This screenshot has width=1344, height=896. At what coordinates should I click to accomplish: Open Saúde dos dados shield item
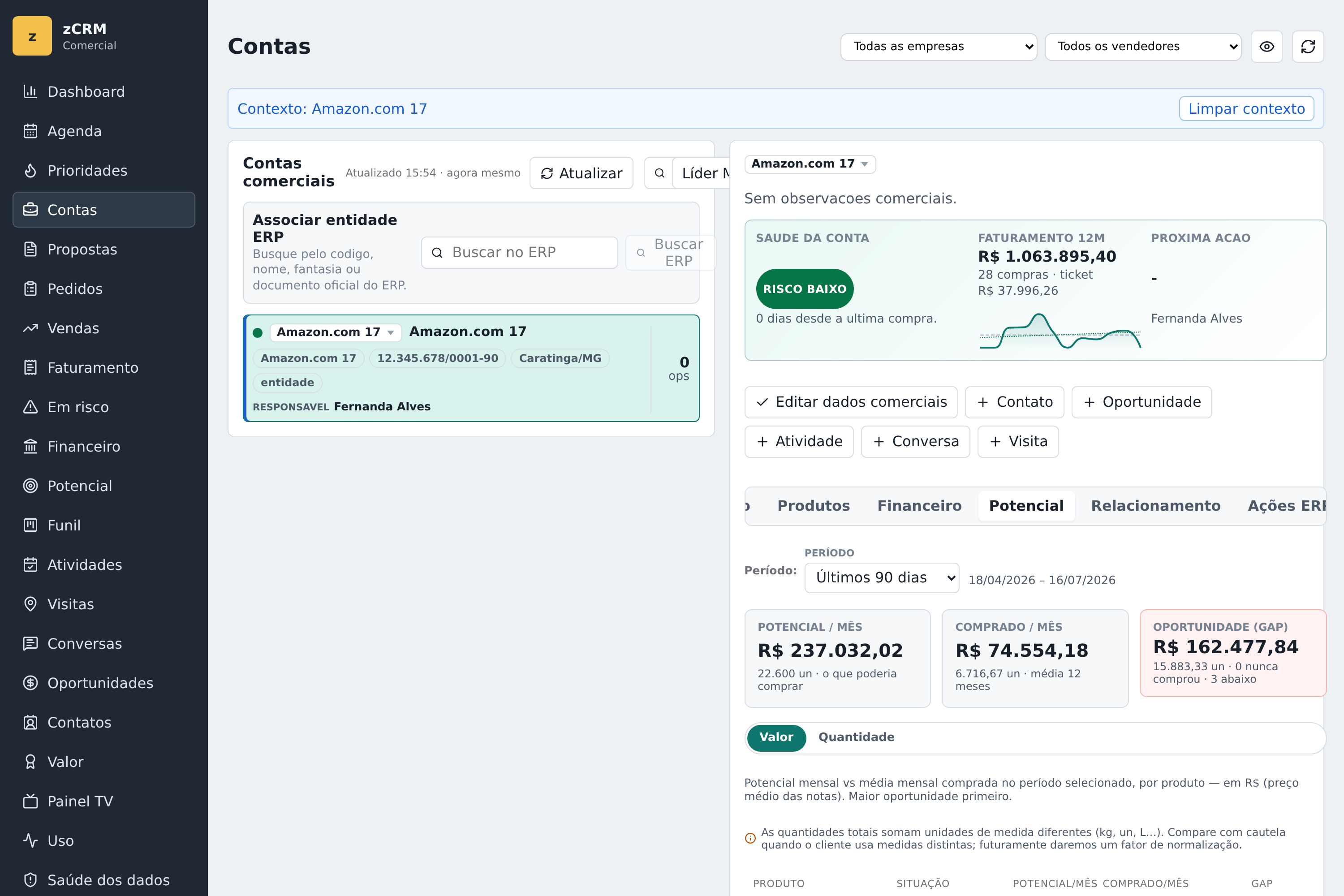click(x=103, y=880)
